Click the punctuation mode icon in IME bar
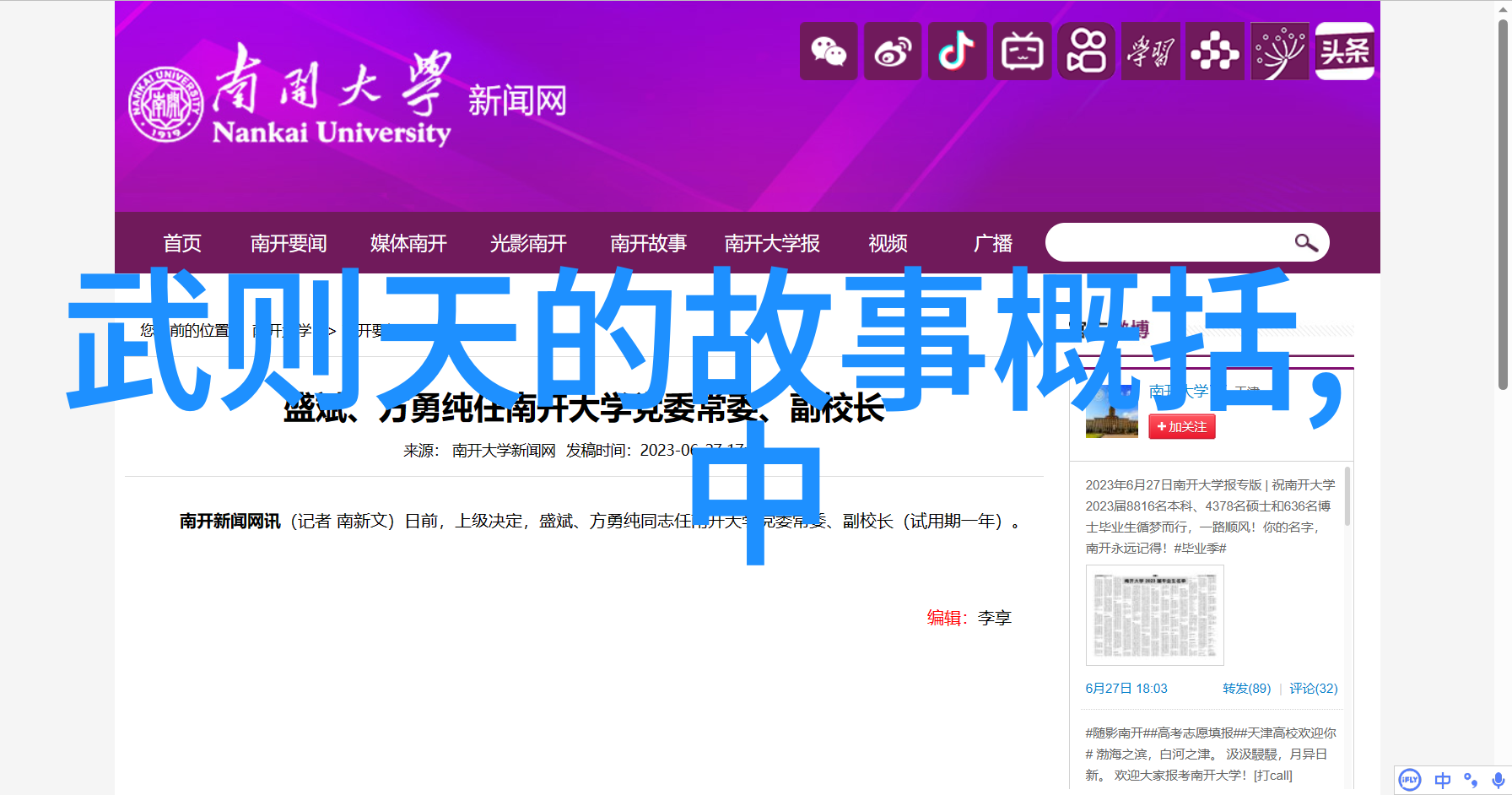1512x795 pixels. [1471, 781]
